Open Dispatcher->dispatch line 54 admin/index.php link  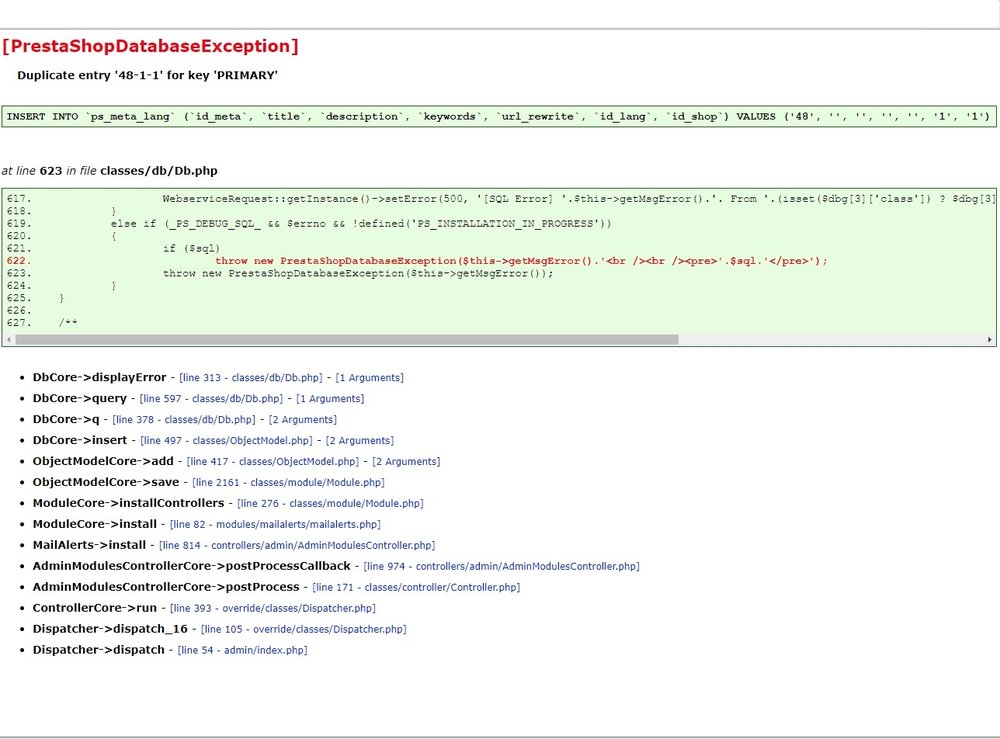tap(242, 650)
